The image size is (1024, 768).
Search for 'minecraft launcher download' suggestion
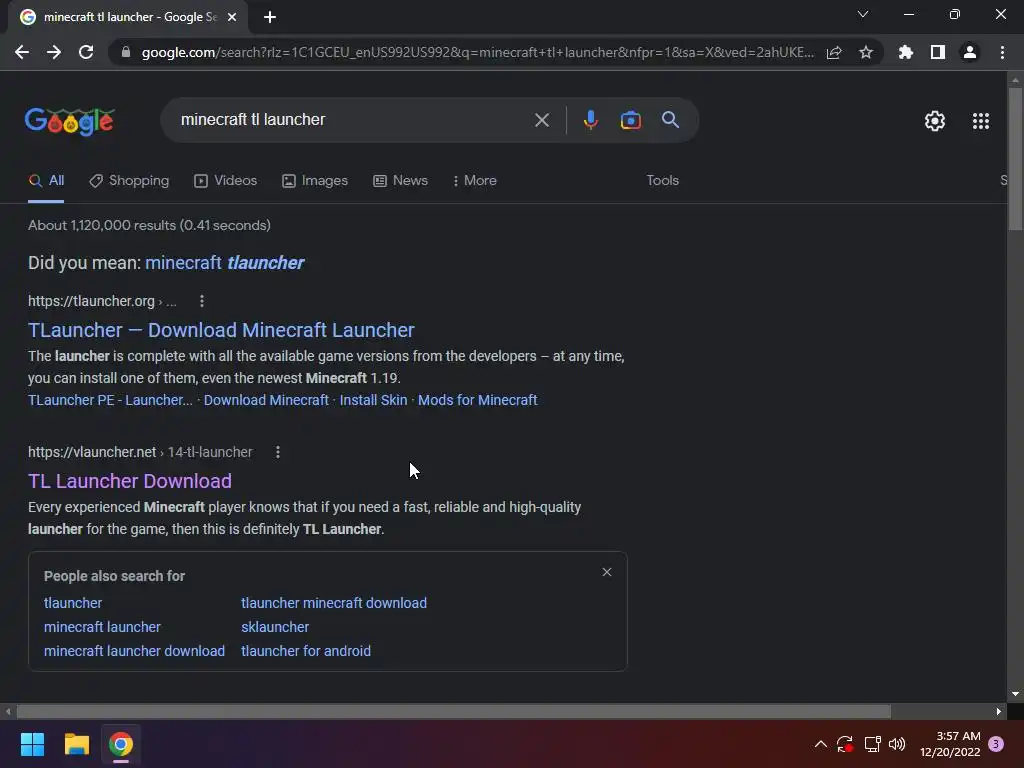(x=134, y=651)
